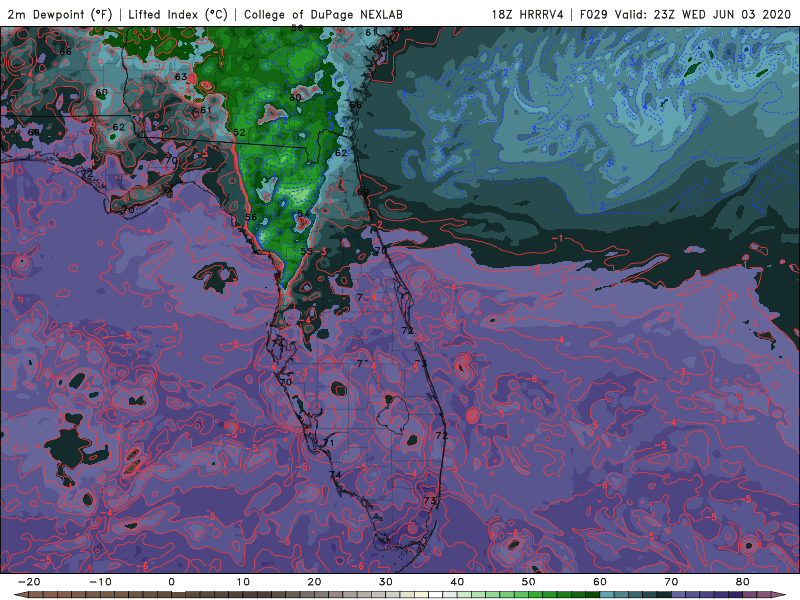Click the "69" dewpoint value on the coast

tap(363, 192)
